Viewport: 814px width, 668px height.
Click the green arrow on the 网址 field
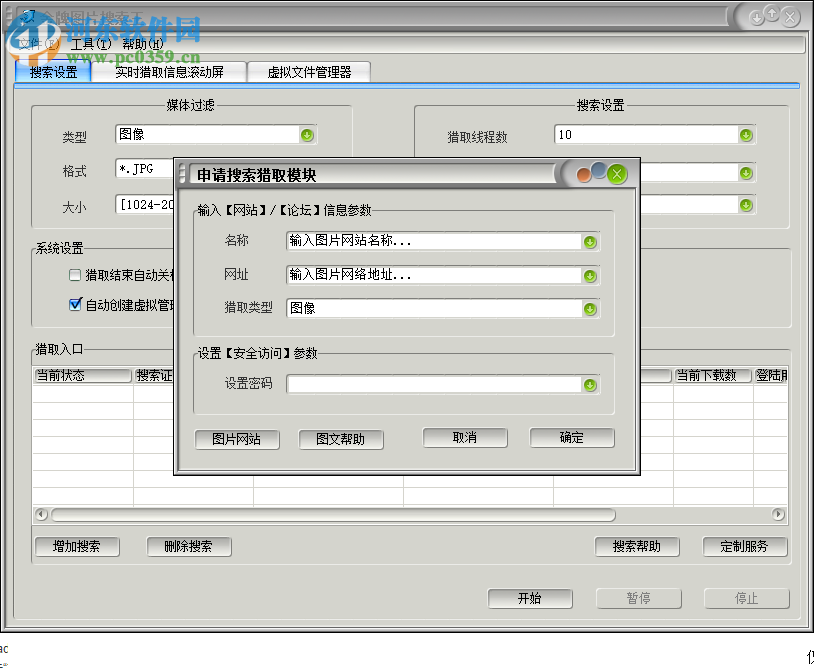click(x=589, y=275)
